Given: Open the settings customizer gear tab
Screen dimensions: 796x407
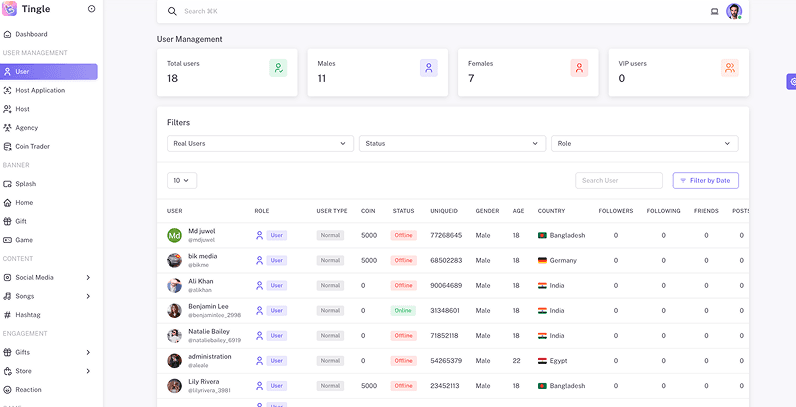Looking at the screenshot, I should (791, 81).
